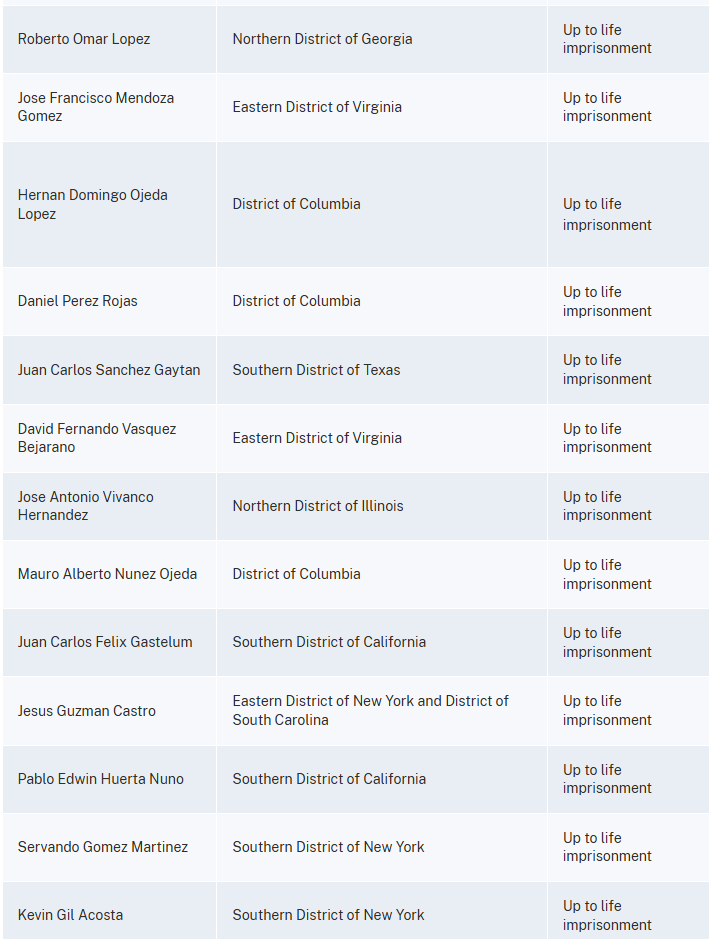The width and height of the screenshot is (709, 939).
Task: Select Servando Gomez Martinez name
Action: point(103,847)
